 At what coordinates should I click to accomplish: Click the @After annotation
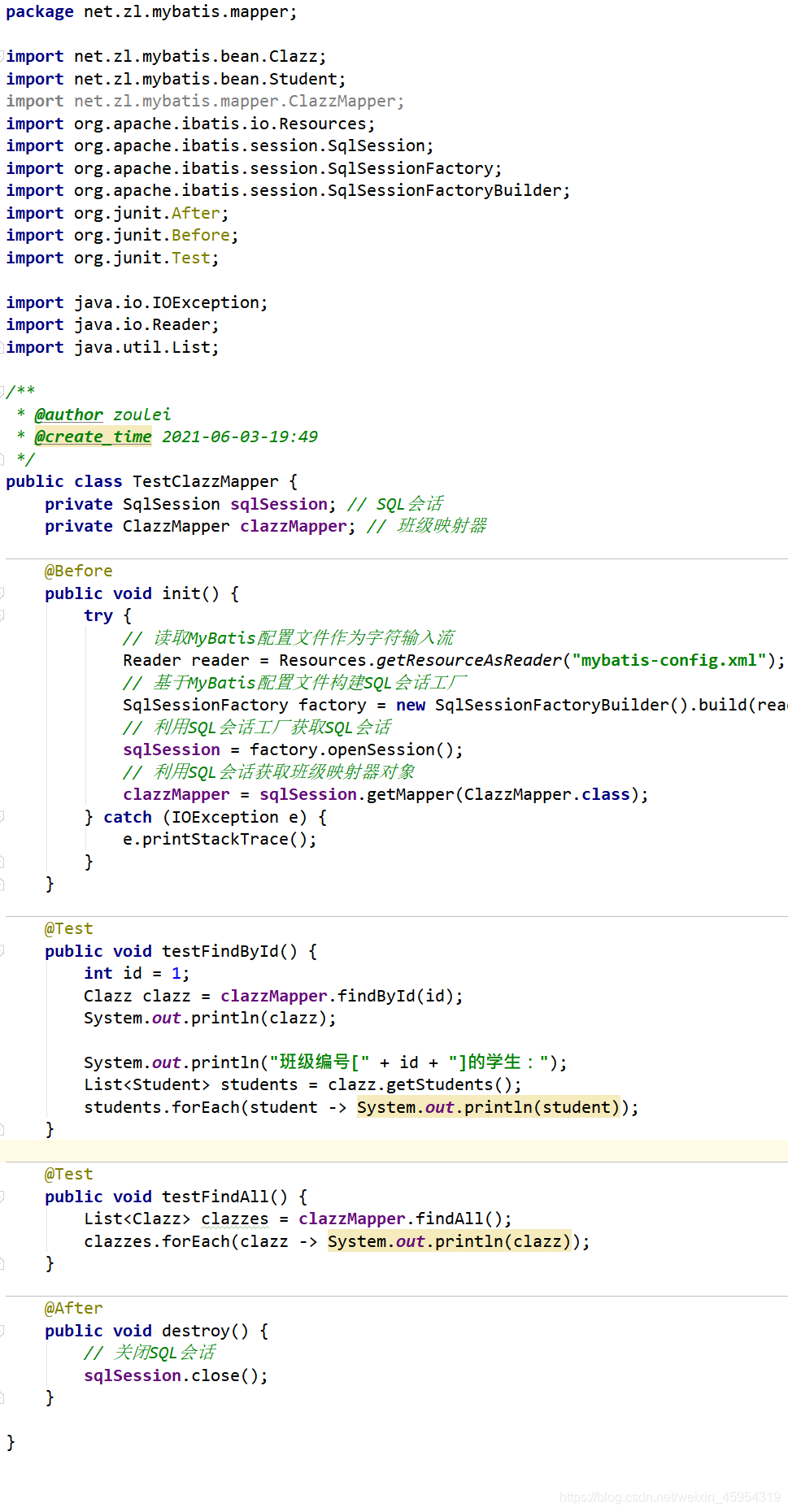pos(74,1308)
